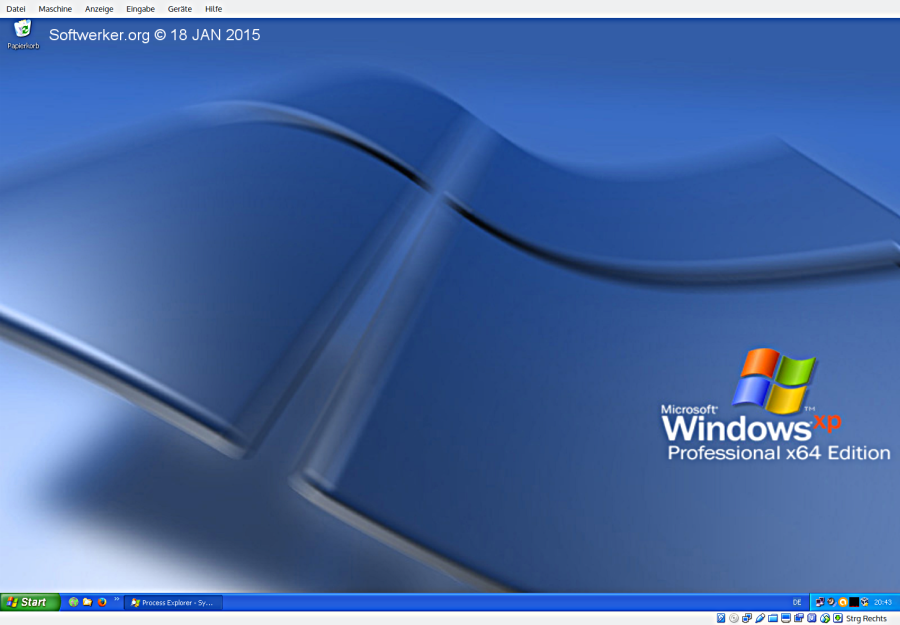This screenshot has height=625, width=900.
Task: Open the Maschine menu
Action: click(x=55, y=8)
